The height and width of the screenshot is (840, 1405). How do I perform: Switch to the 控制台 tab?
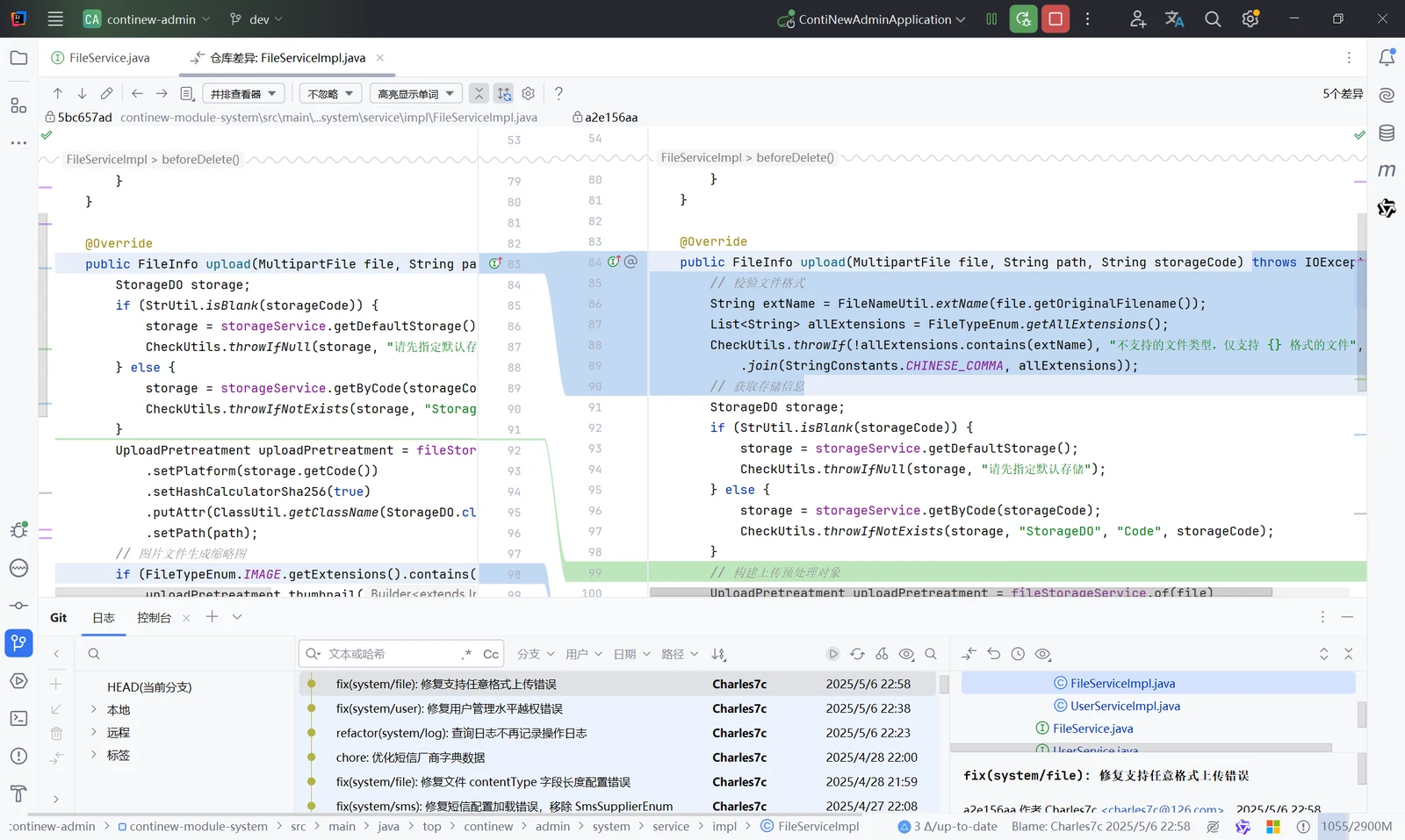tap(154, 618)
